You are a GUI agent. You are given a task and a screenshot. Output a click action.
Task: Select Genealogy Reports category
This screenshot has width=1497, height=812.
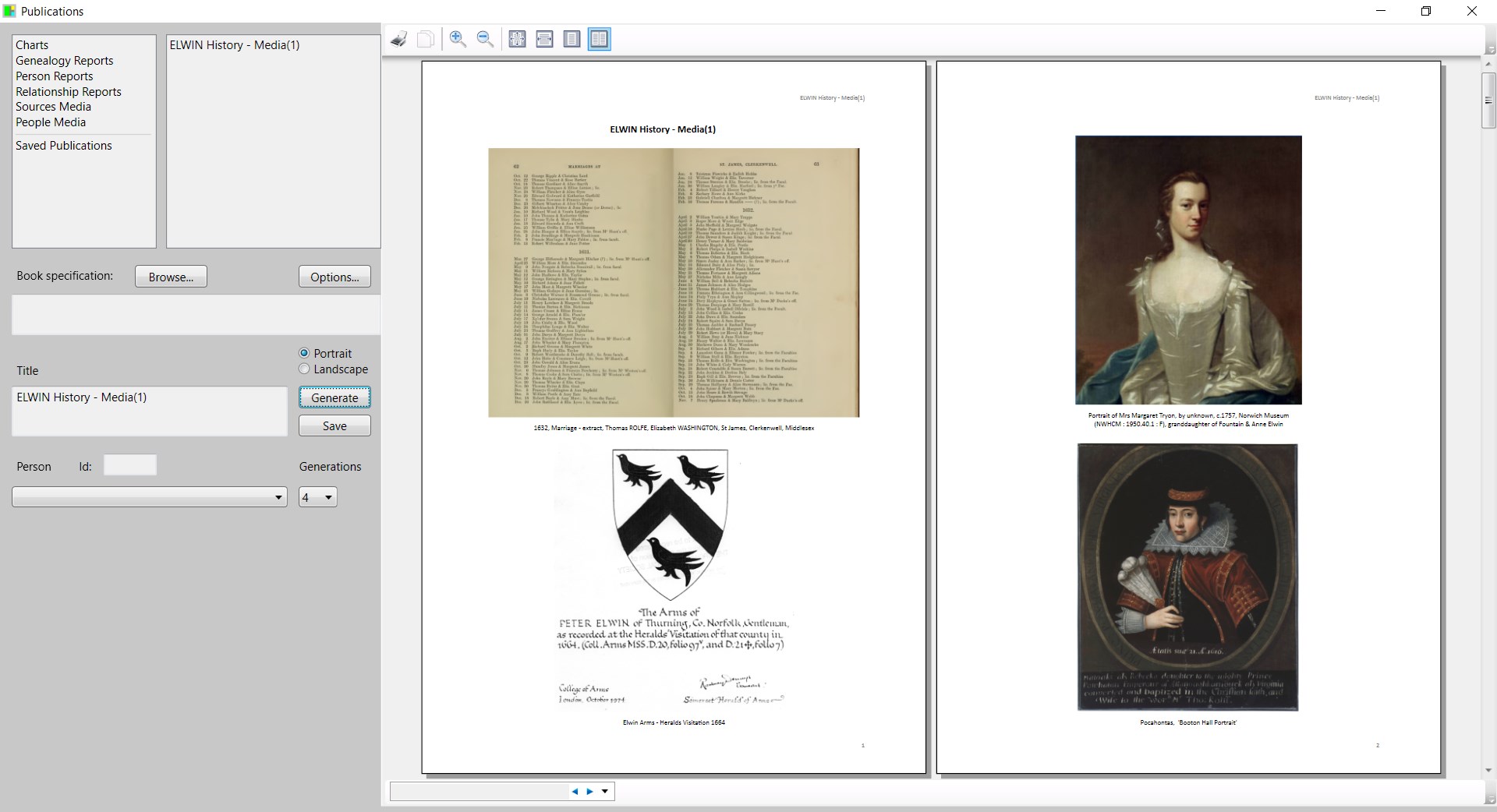click(x=65, y=61)
